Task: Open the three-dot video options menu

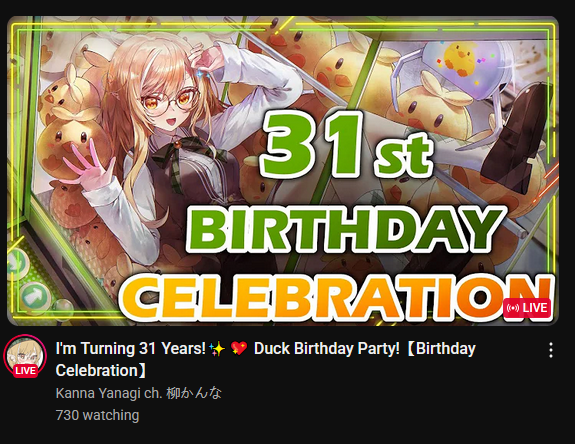Action: [x=550, y=351]
